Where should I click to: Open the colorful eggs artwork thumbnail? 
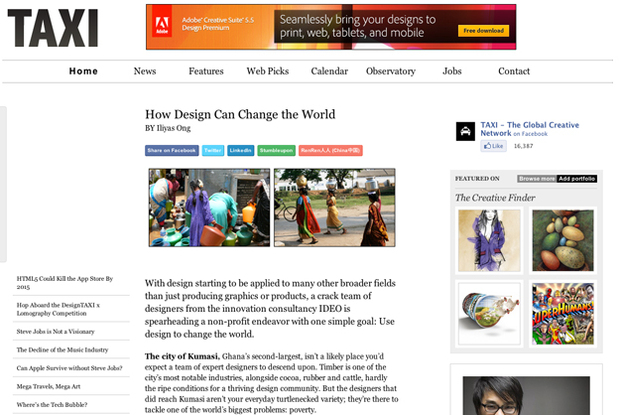563,240
